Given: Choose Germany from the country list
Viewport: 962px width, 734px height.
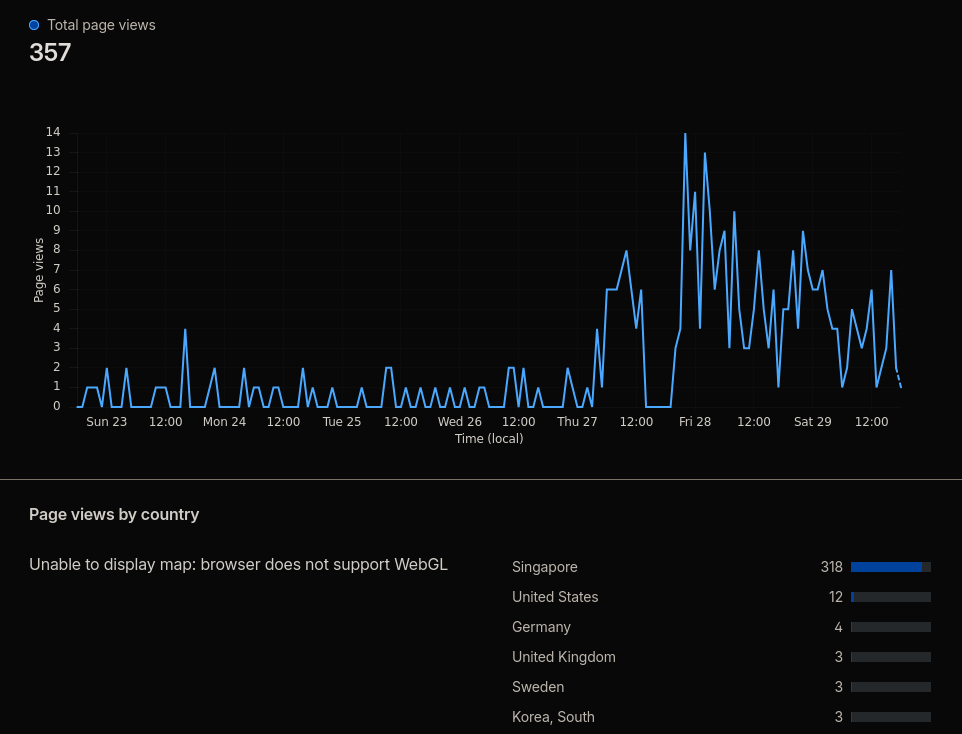Looking at the screenshot, I should point(541,627).
